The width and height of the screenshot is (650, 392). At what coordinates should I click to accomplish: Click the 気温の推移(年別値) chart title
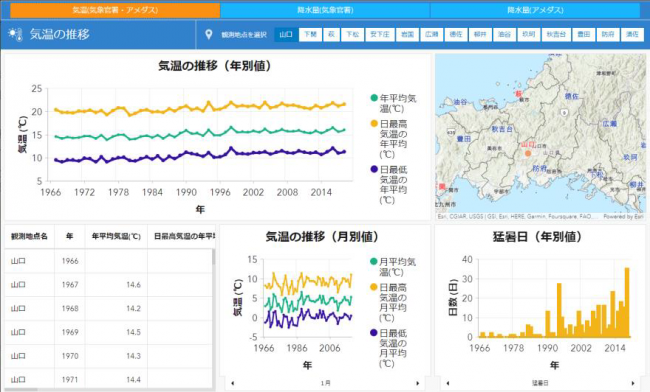(x=215, y=66)
